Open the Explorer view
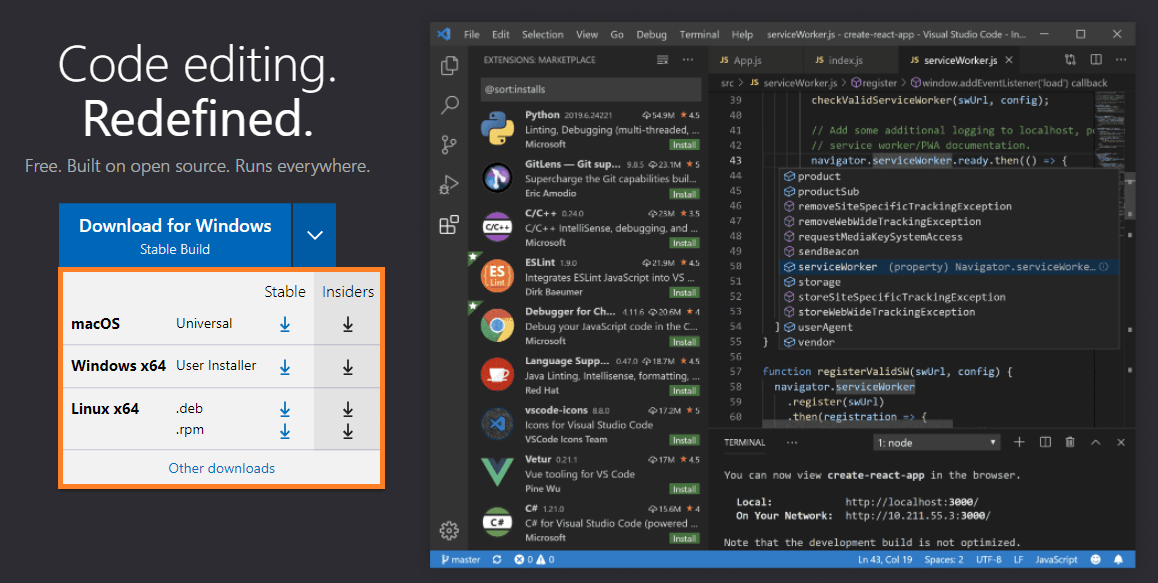 click(x=449, y=64)
